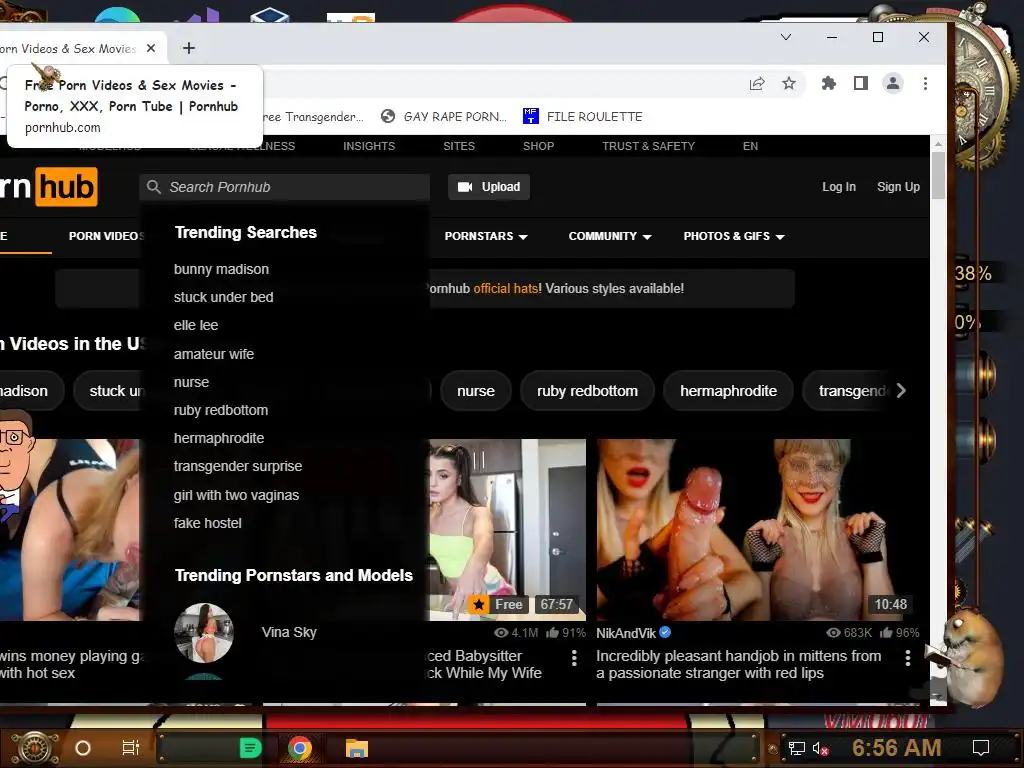
Task: Switch to Chrome on the taskbar
Action: [x=300, y=748]
